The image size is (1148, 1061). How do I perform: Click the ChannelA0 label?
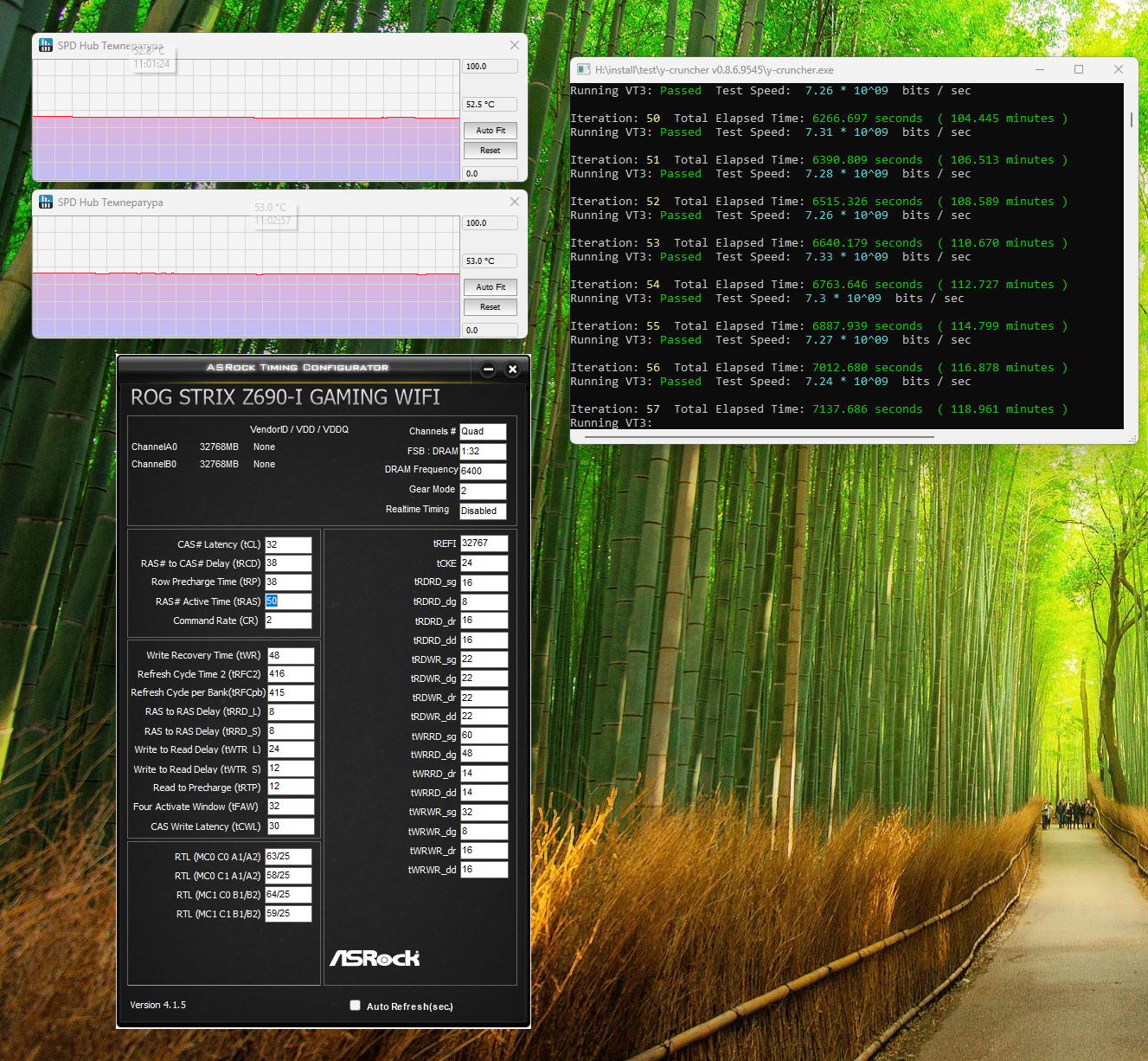[x=154, y=447]
